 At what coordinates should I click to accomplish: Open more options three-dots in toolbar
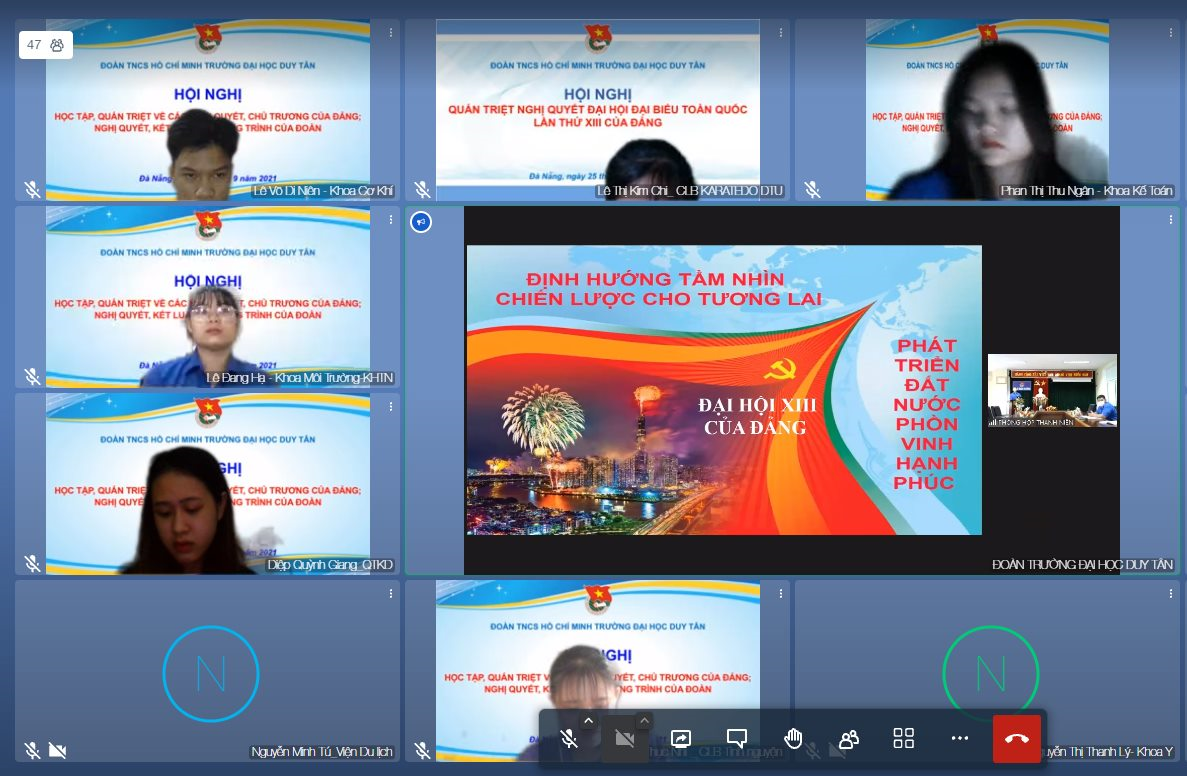click(x=960, y=738)
